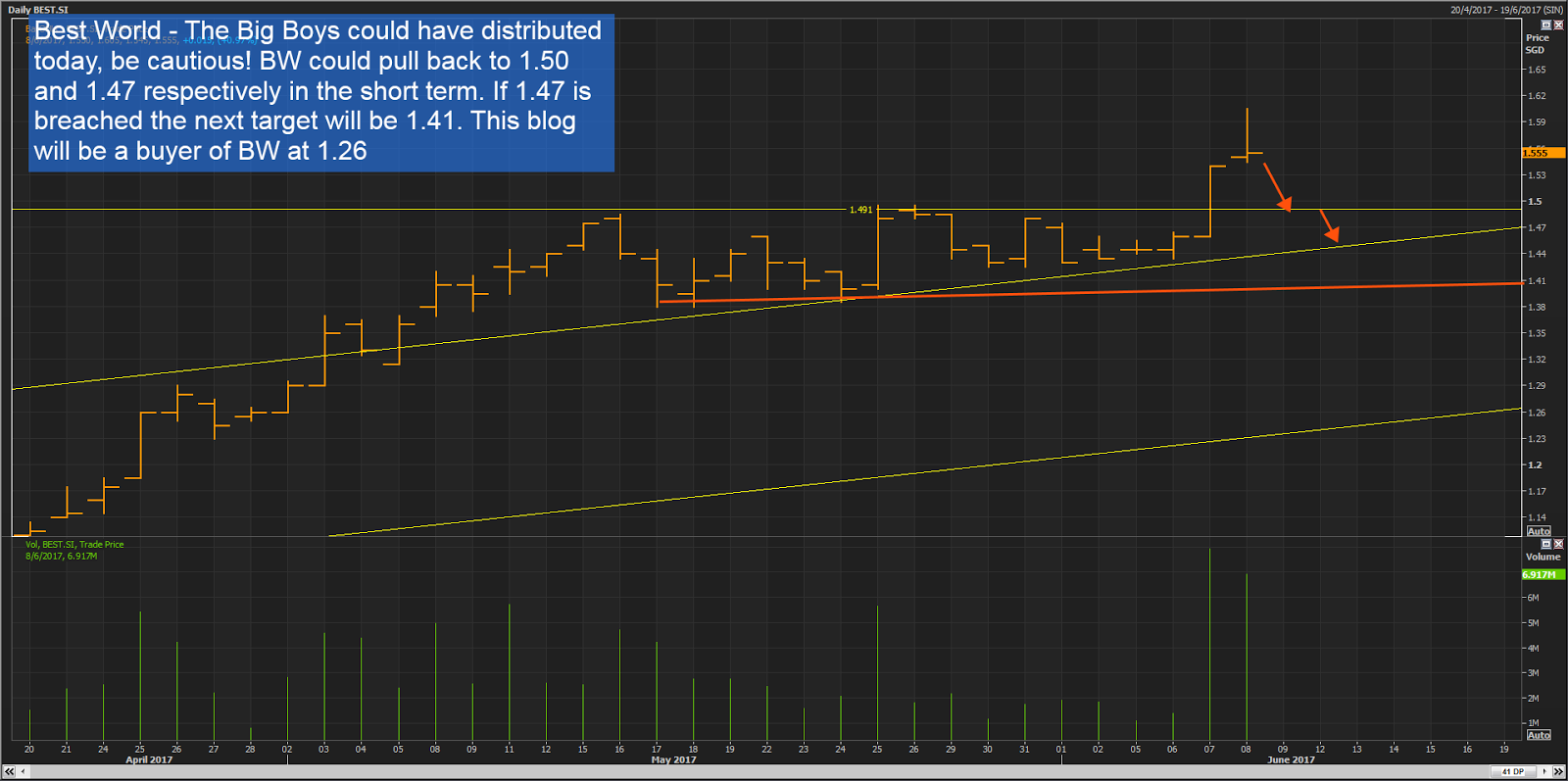This screenshot has height=781, width=1568.
Task: Click the 1.2 price axis tick
Action: (x=1535, y=465)
